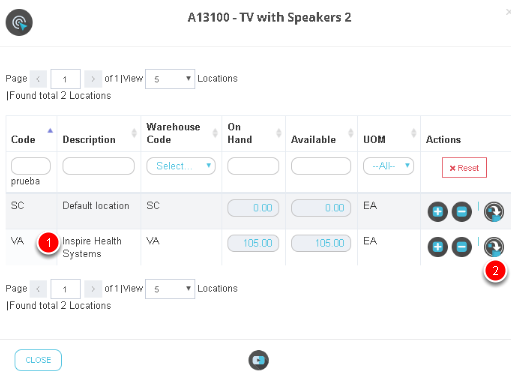Screen dimensions: 511x375
Task: Click the minus icon in the SC row
Action: click(x=461, y=212)
